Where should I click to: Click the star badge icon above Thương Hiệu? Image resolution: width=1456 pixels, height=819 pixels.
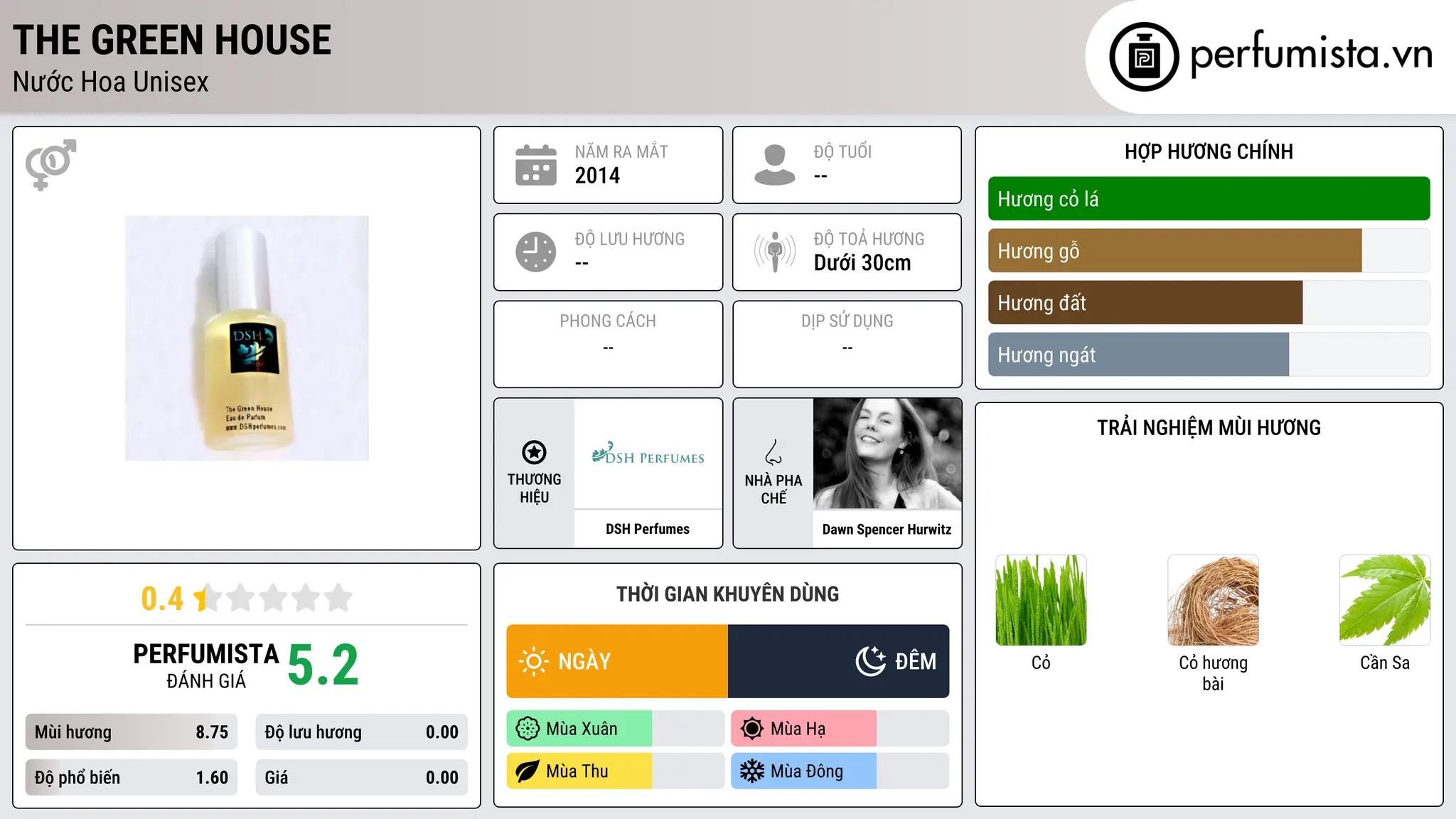[534, 452]
